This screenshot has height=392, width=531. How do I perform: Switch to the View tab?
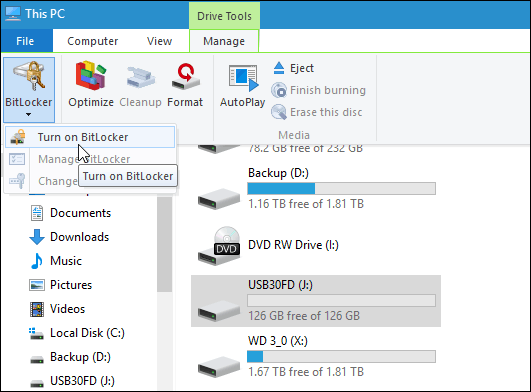(159, 41)
